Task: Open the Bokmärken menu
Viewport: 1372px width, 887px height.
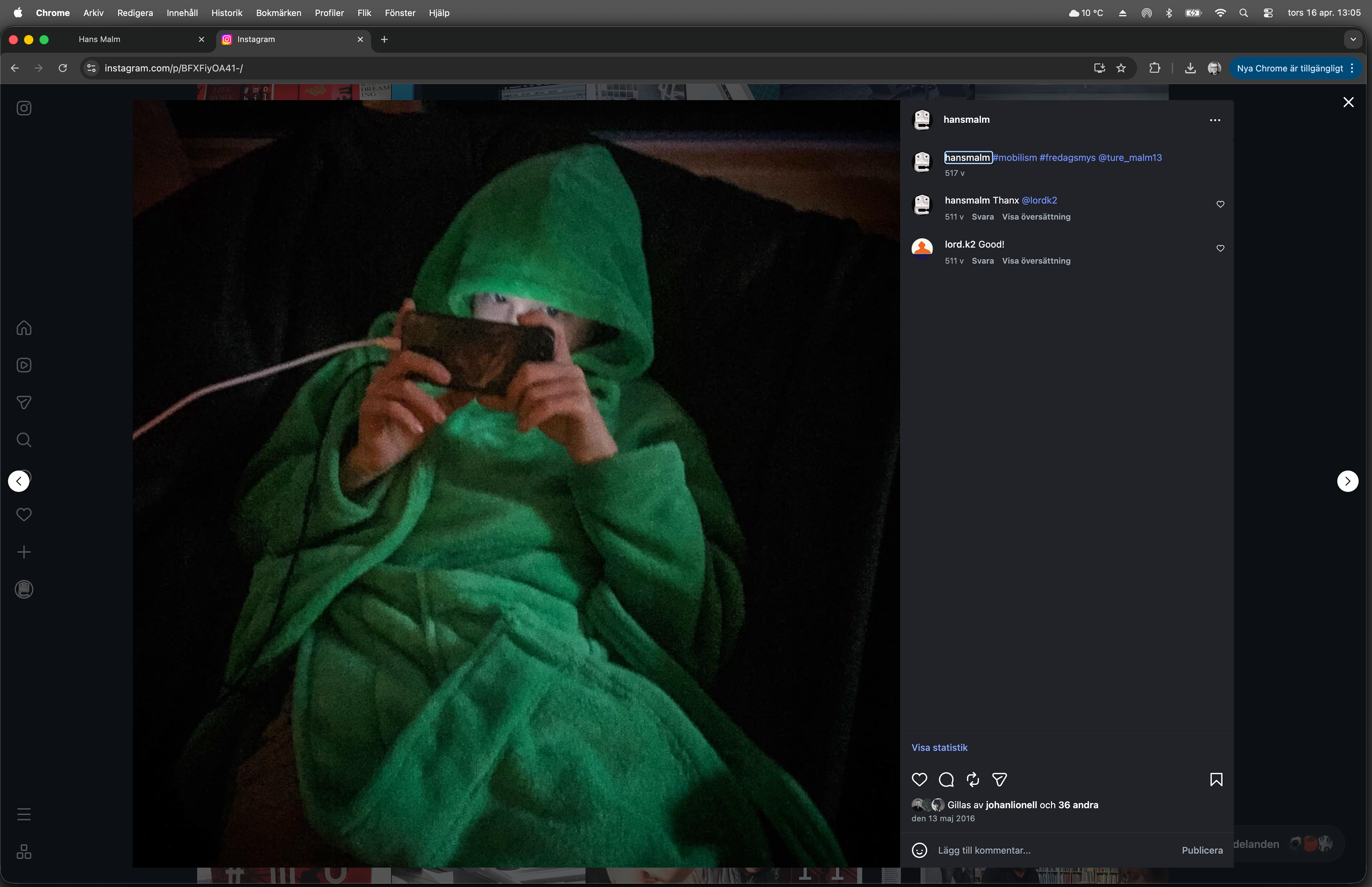Action: [x=278, y=13]
